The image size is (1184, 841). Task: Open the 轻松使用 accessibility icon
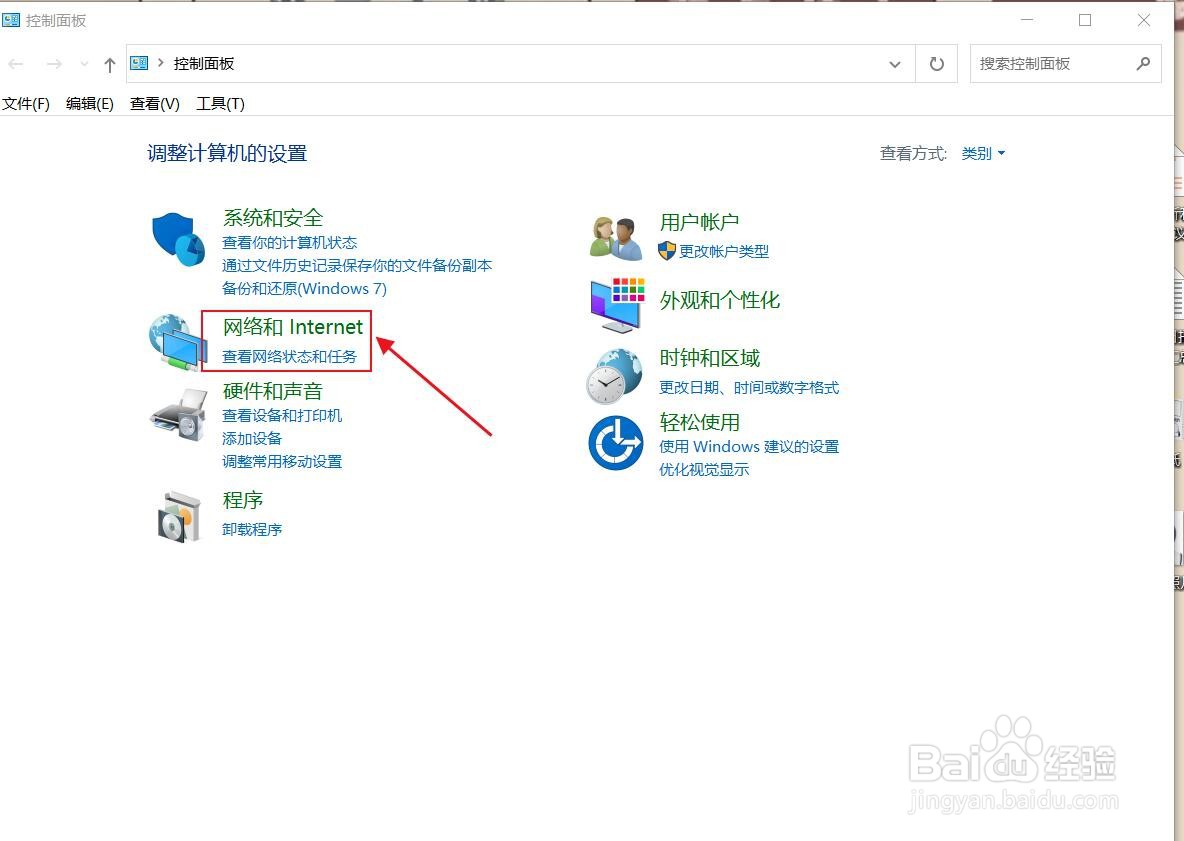(615, 443)
